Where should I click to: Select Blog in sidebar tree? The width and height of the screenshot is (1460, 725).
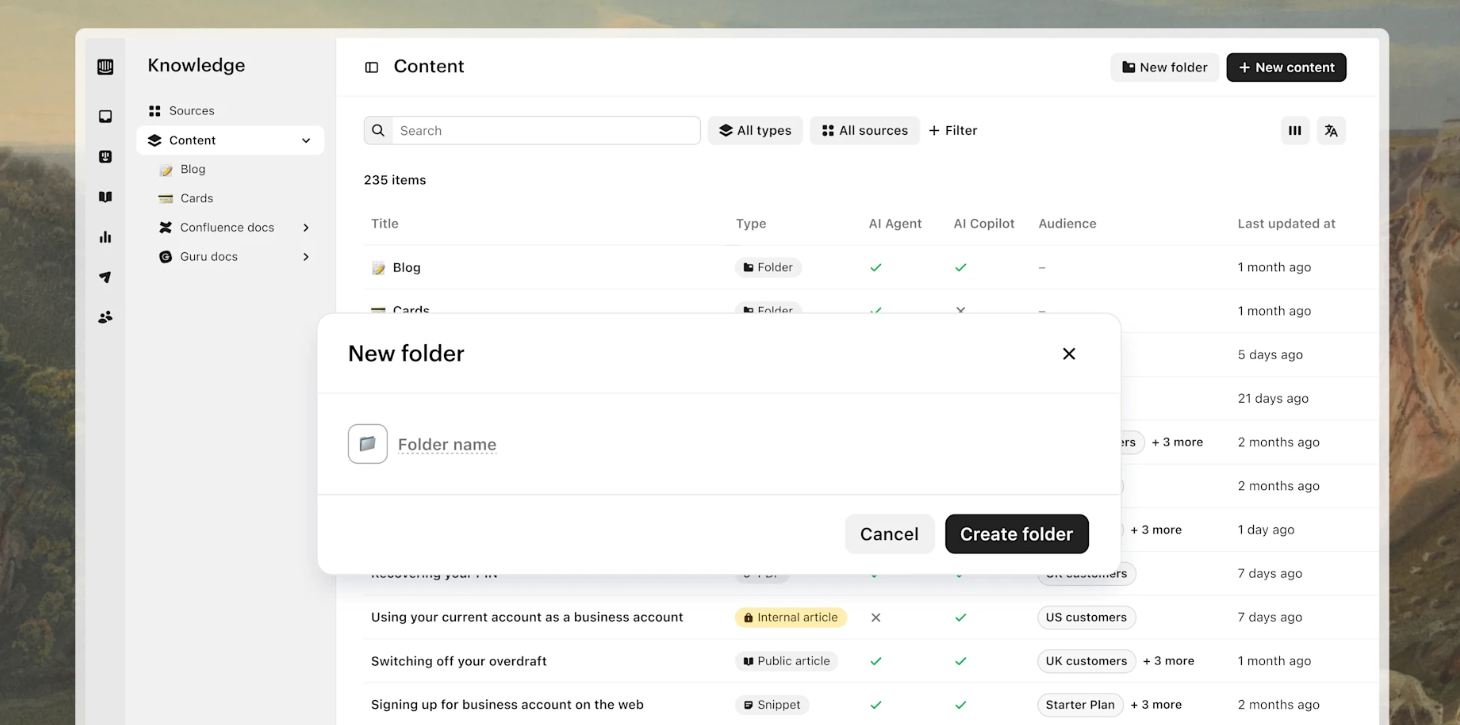coord(192,170)
